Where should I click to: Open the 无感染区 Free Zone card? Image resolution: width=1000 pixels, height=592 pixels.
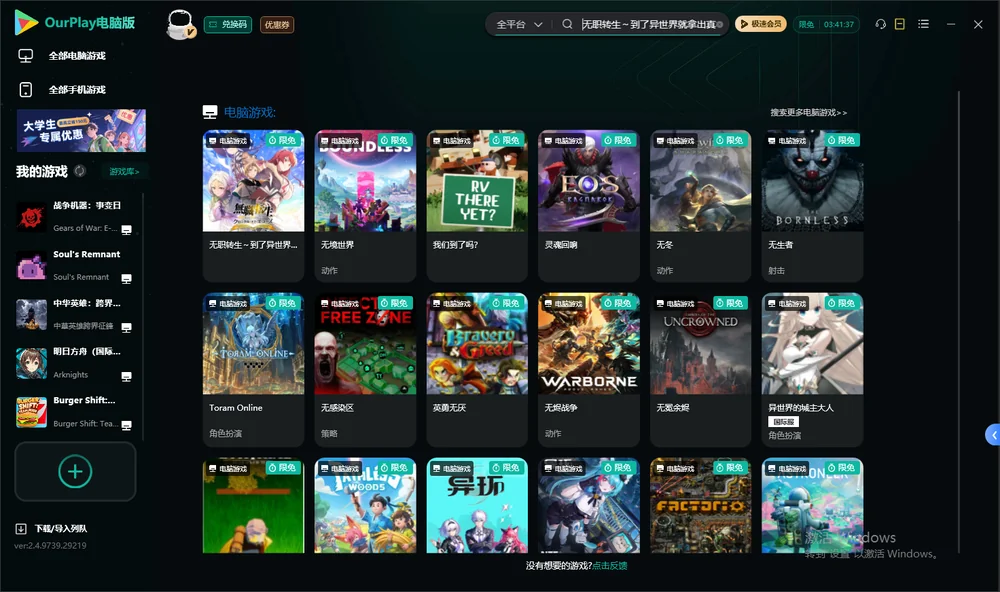pyautogui.click(x=365, y=369)
